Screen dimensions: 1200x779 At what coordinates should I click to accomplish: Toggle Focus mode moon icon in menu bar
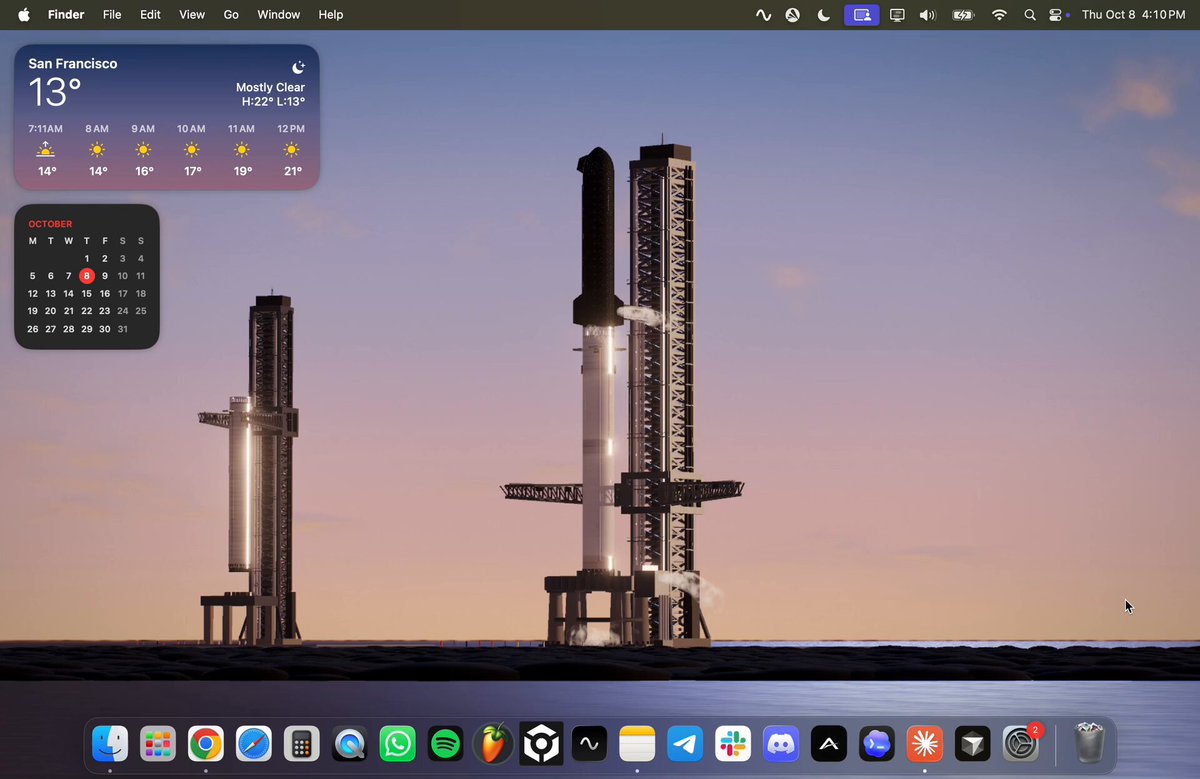(824, 15)
